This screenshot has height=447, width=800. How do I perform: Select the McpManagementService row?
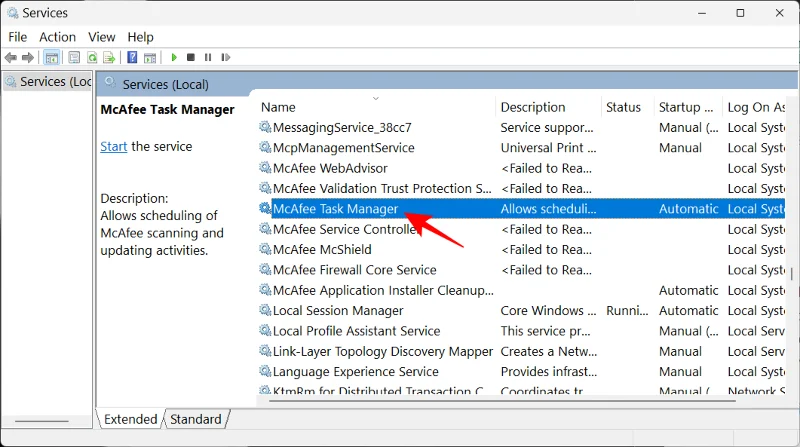click(x=521, y=147)
